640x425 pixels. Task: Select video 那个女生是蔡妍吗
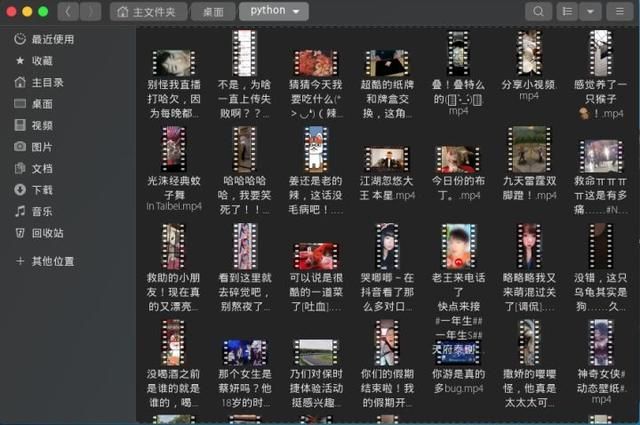pyautogui.click(x=244, y=374)
